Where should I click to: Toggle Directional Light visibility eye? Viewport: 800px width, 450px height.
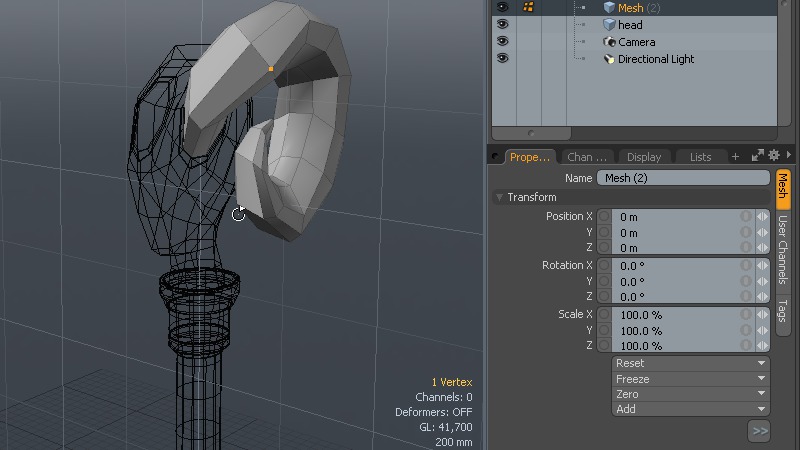pos(502,59)
